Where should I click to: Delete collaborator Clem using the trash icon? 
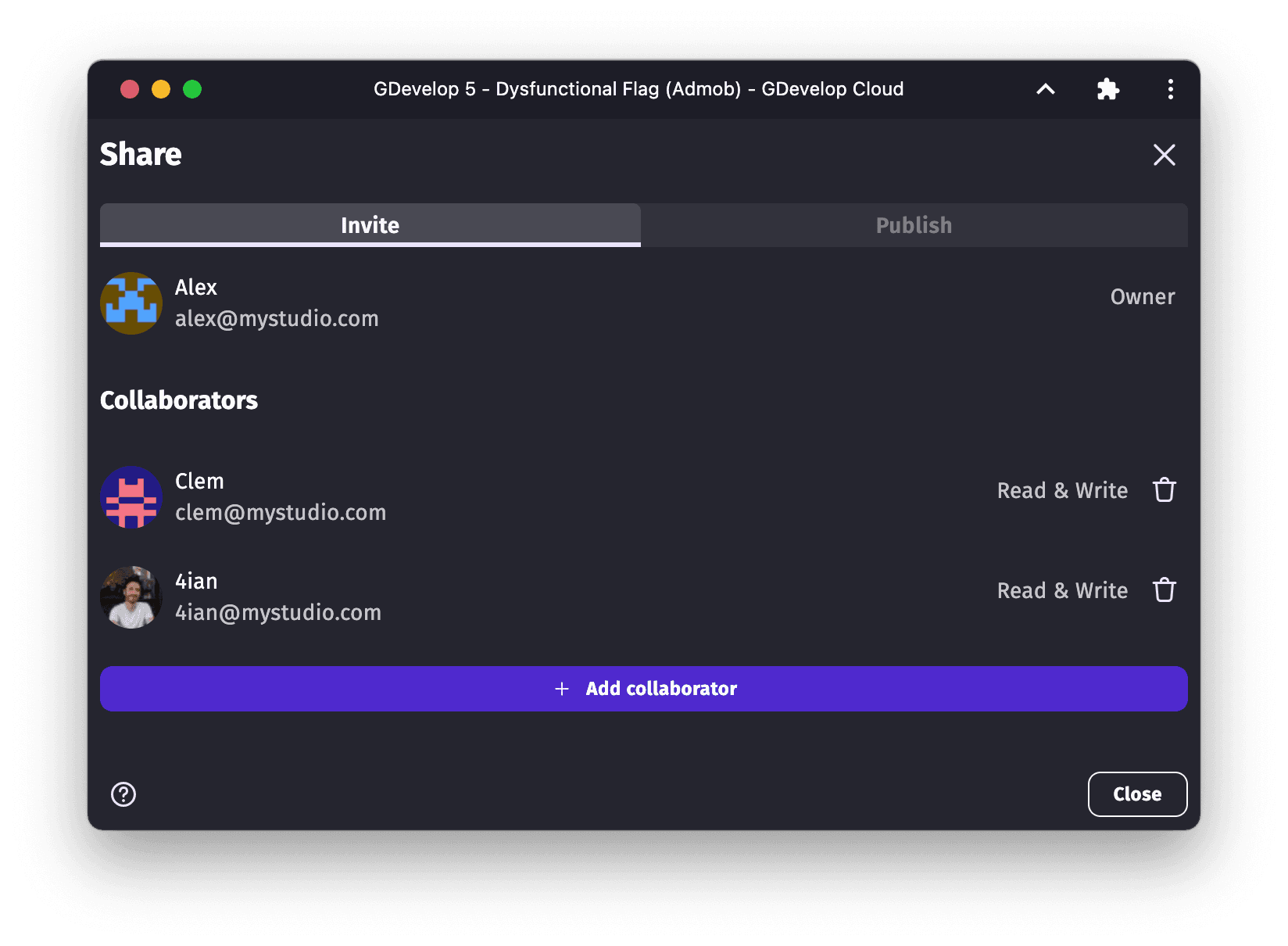pos(1165,490)
